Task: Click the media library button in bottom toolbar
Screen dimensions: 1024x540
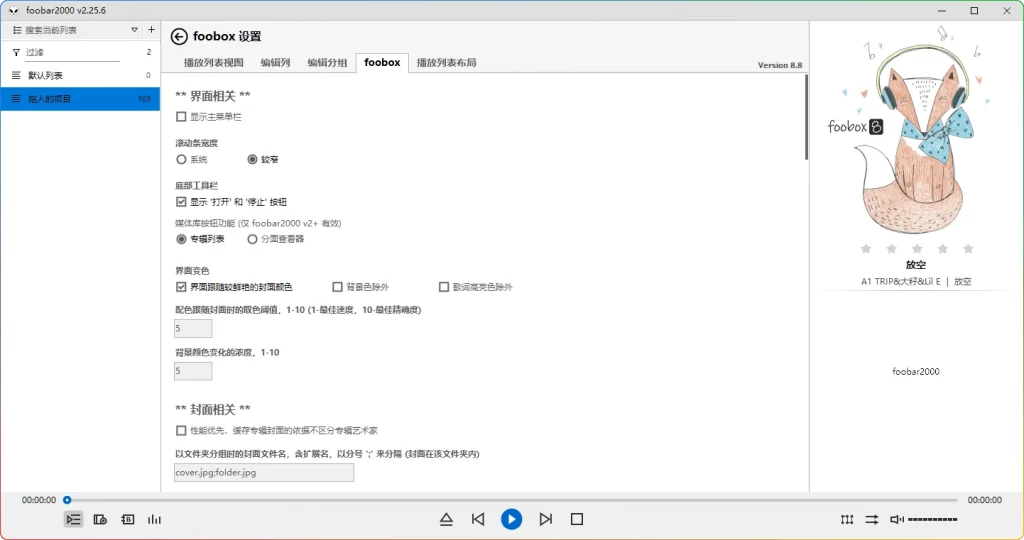Action: [x=100, y=519]
